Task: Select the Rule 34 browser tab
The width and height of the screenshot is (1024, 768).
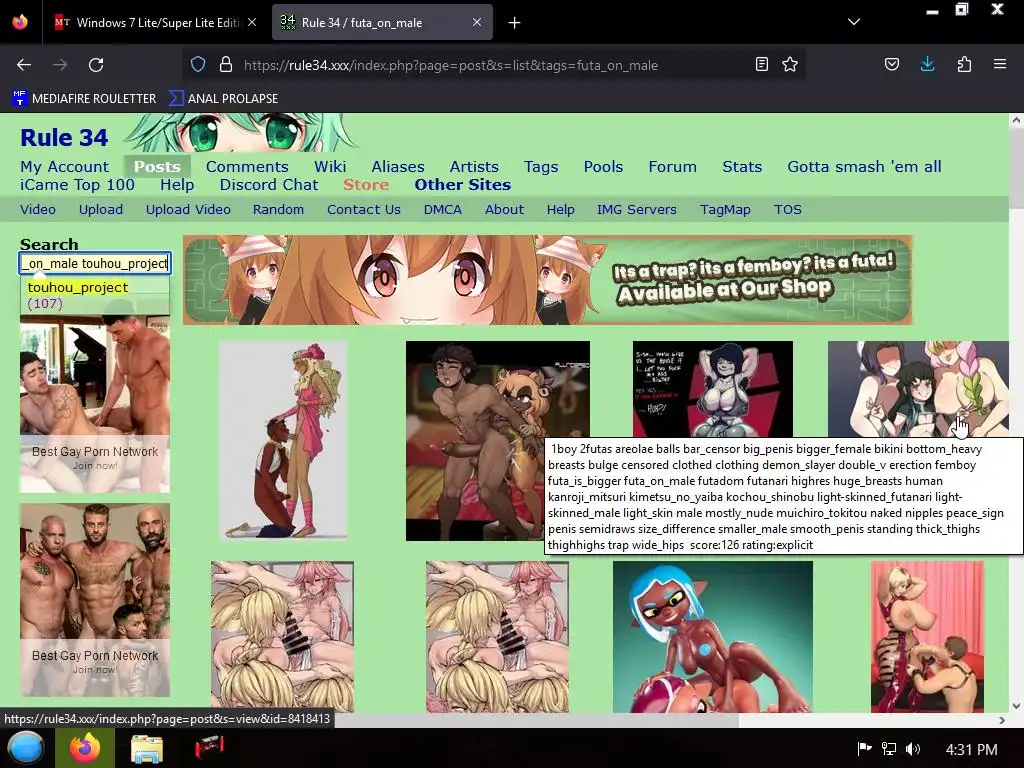Action: 382,22
